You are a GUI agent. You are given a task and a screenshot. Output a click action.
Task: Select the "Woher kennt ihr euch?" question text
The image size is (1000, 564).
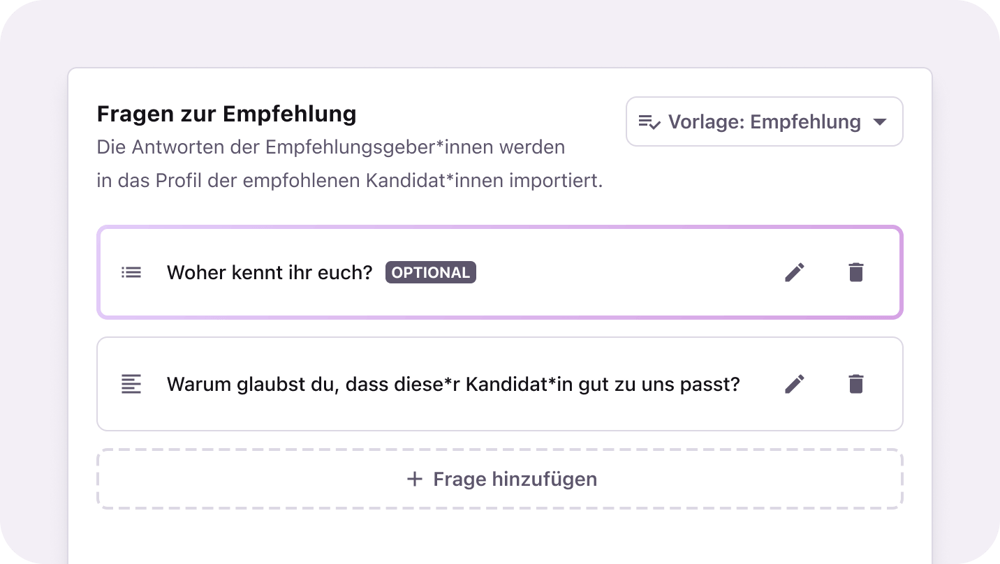269,272
